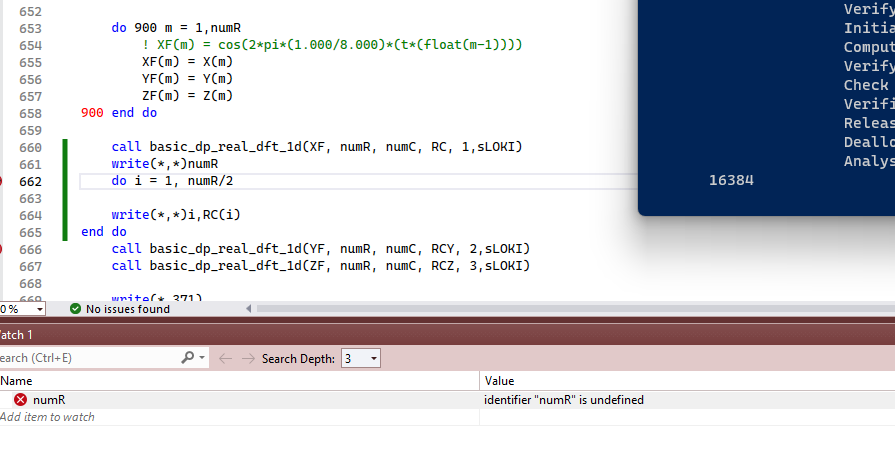The width and height of the screenshot is (895, 468).
Task: Click the 'write(*,*)numR' line
Action: (165, 164)
